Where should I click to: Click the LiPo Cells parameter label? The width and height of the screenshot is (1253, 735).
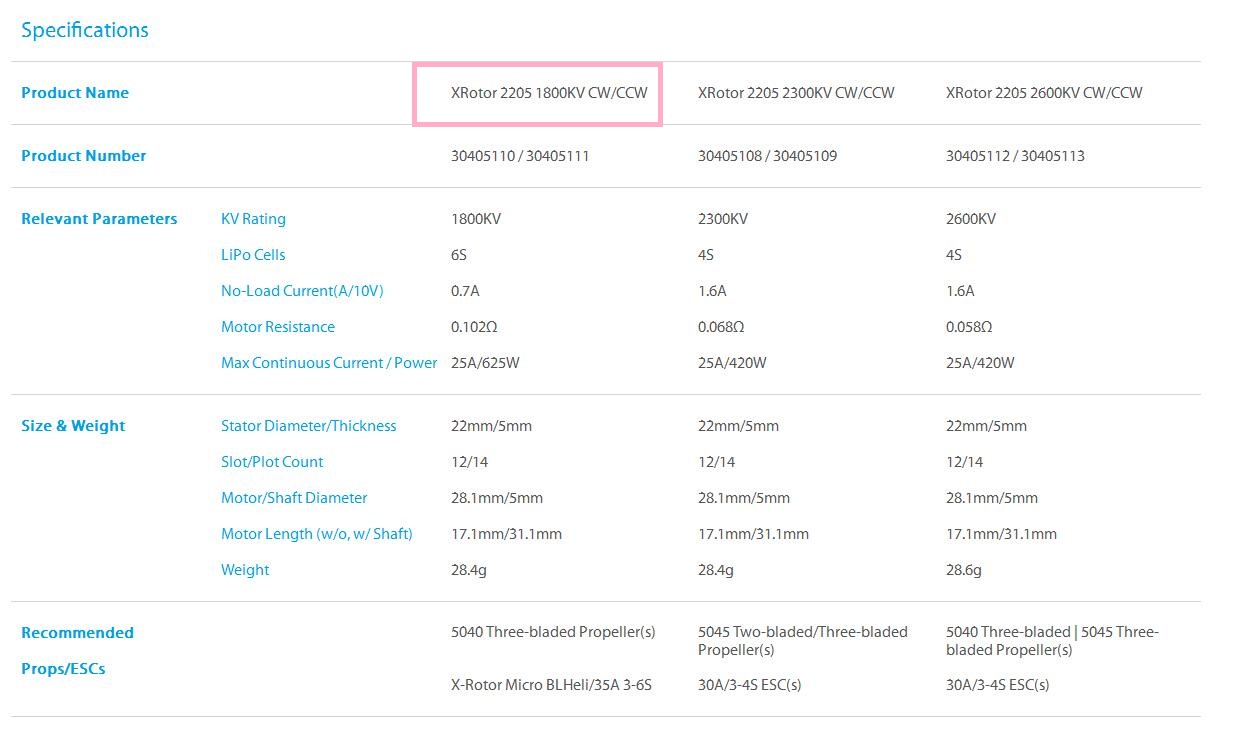(x=253, y=255)
